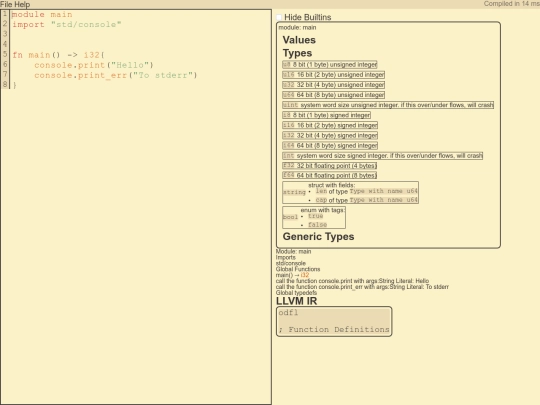The height and width of the screenshot is (405, 540).
Task: Click the 'std/console' imports entry
Action: tap(291, 263)
